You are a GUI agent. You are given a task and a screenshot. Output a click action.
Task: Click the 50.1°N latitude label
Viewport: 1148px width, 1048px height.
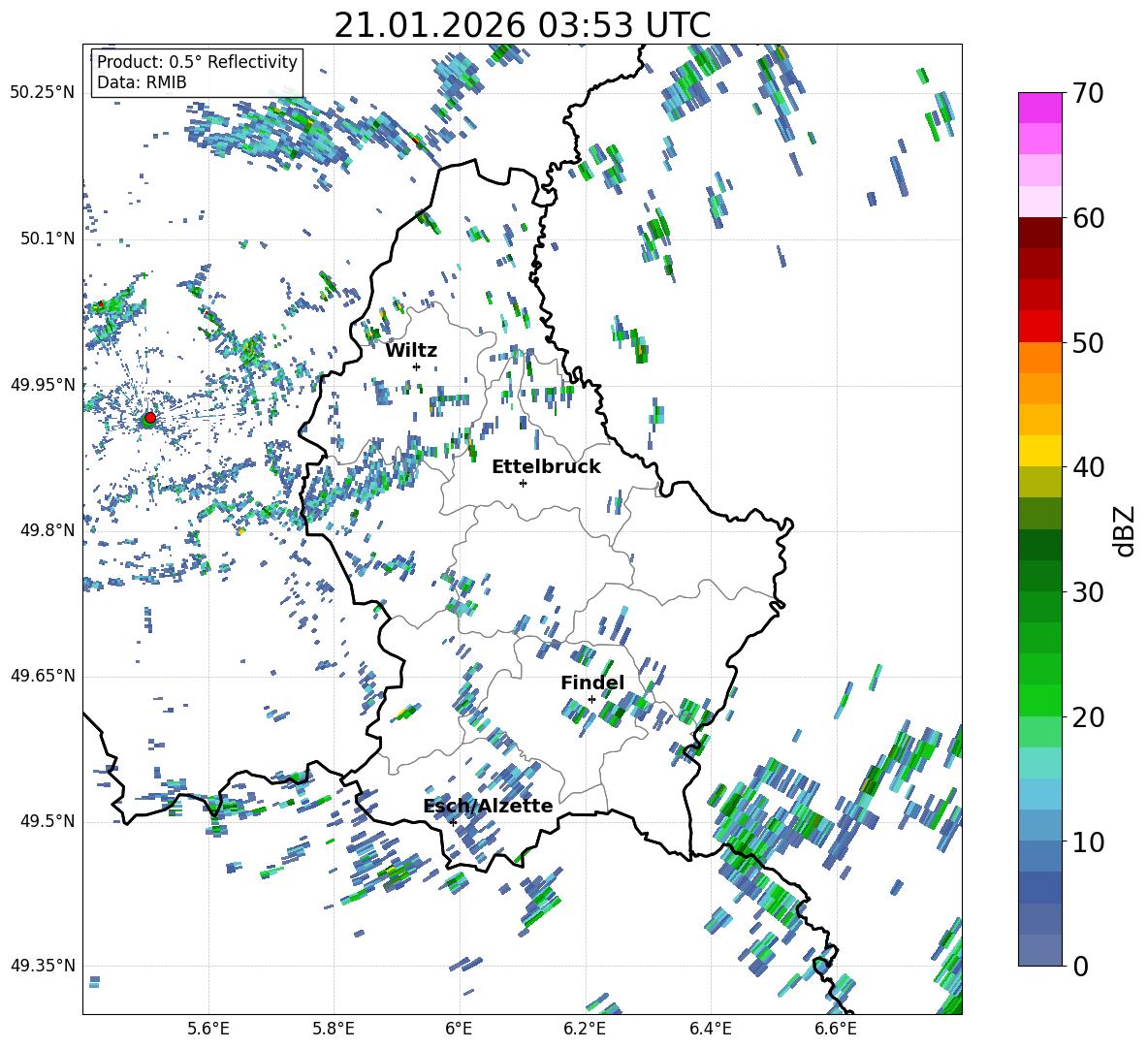click(48, 238)
